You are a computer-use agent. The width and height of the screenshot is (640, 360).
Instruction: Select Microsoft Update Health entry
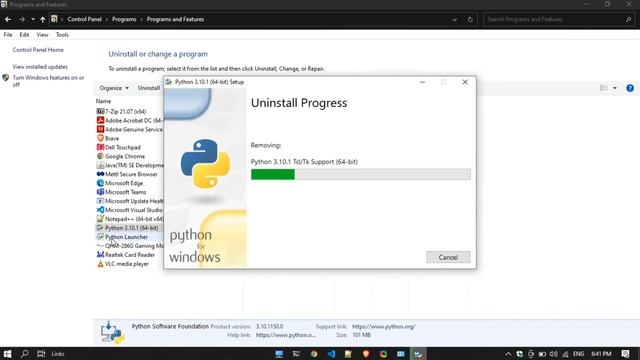coord(130,201)
